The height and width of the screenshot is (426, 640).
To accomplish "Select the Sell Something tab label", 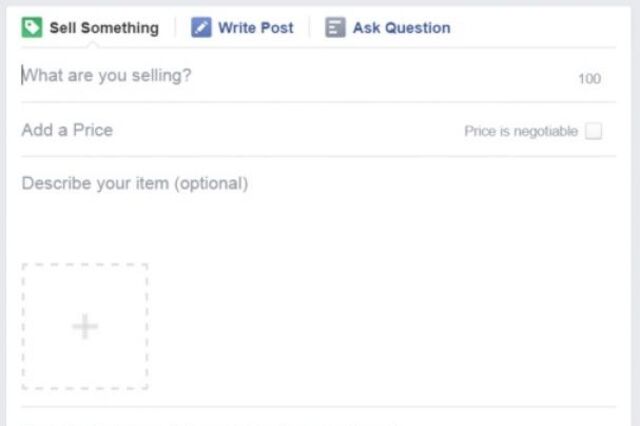I will [x=104, y=28].
